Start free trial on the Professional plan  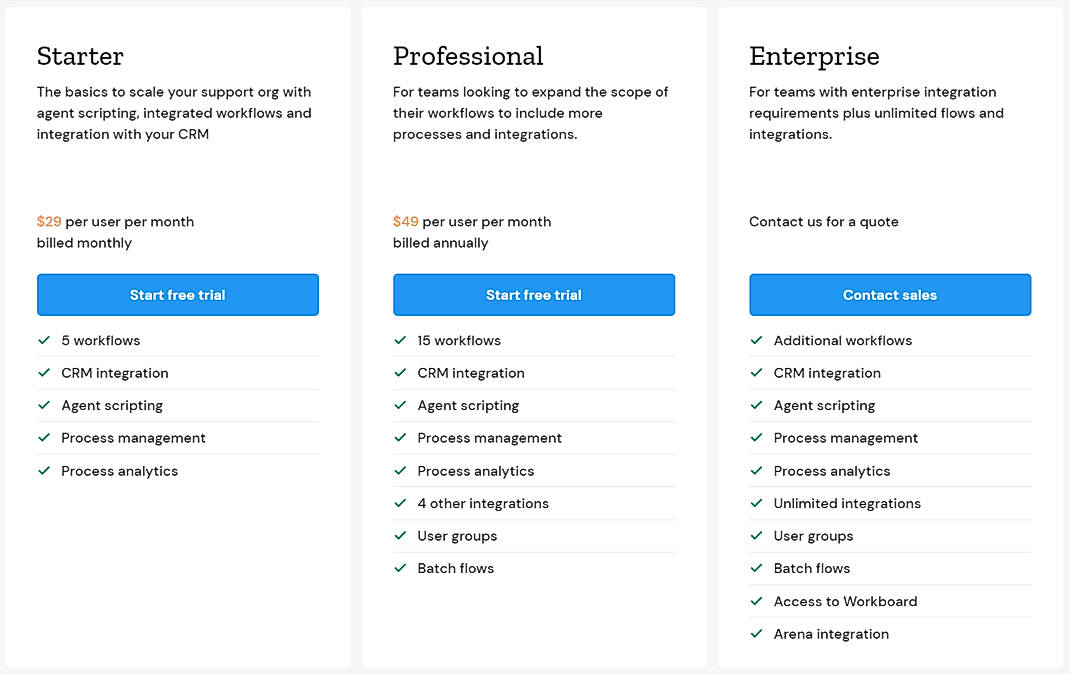[534, 294]
